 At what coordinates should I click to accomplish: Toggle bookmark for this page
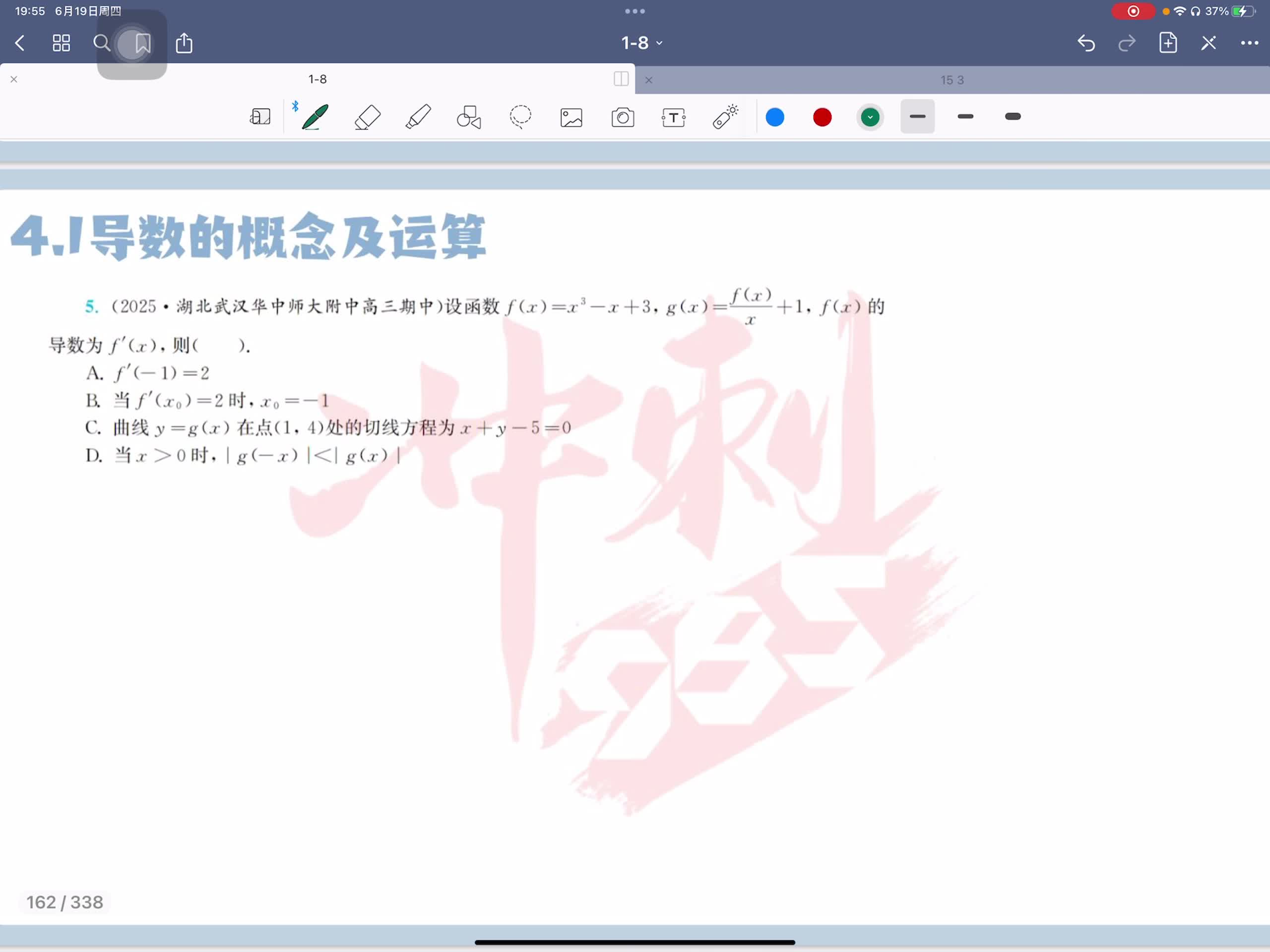pos(142,43)
